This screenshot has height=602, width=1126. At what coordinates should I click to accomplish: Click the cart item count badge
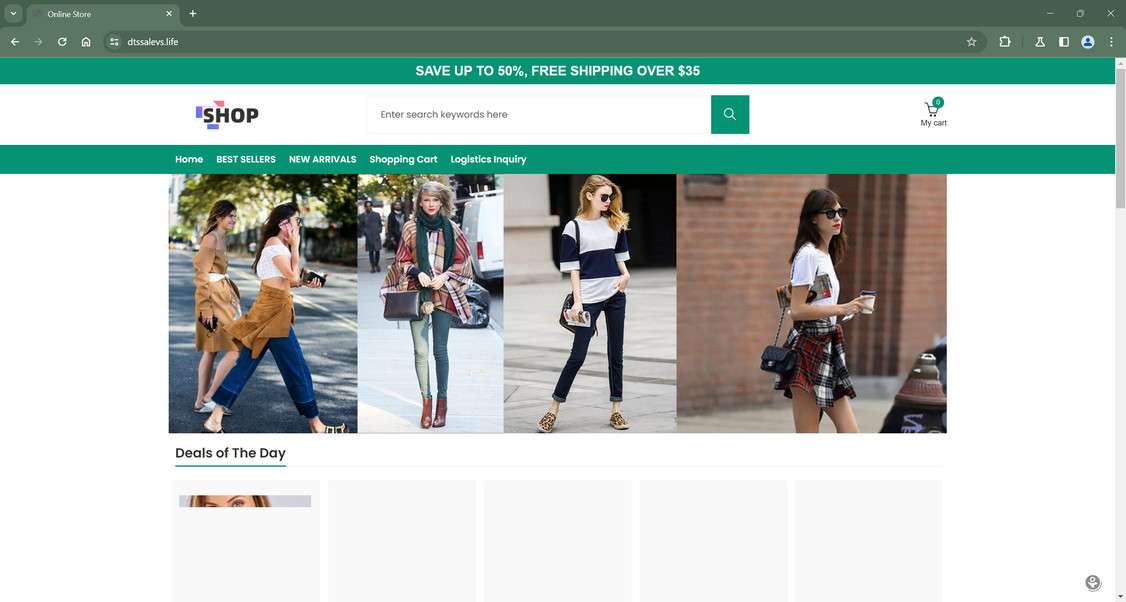click(938, 102)
